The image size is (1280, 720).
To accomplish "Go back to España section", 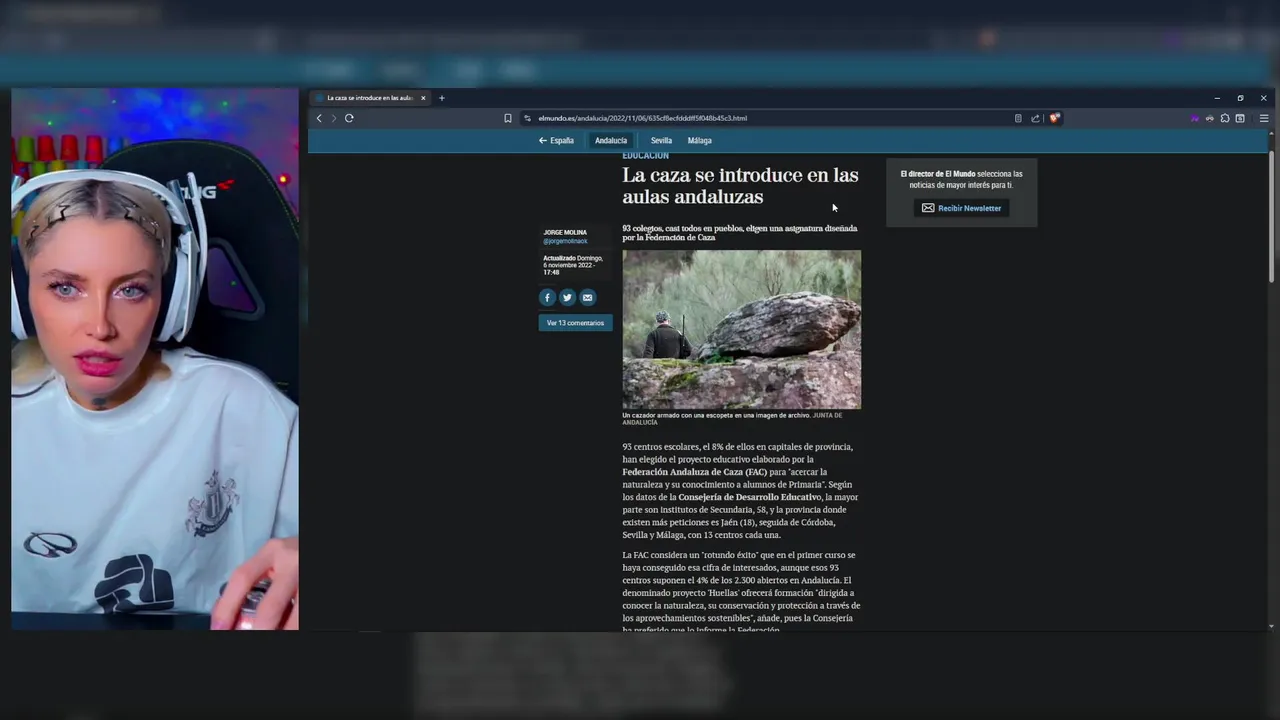I will [x=556, y=141].
